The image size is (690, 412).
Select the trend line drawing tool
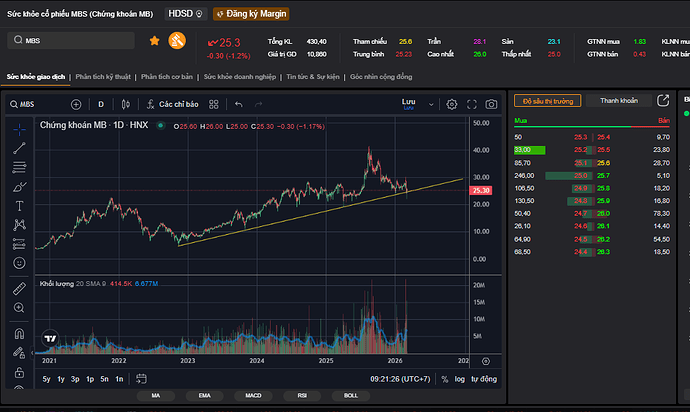(x=19, y=147)
